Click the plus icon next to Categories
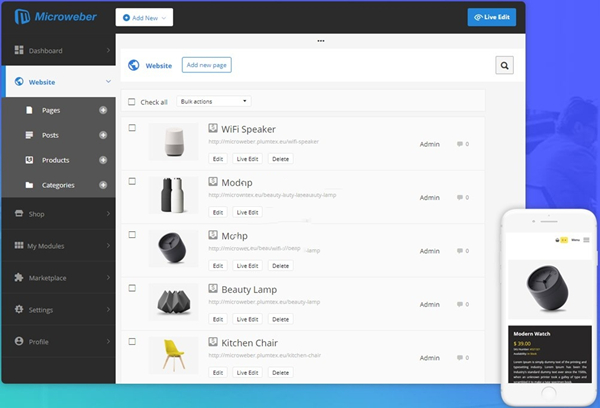Viewport: 600px width, 408px height. click(x=103, y=185)
